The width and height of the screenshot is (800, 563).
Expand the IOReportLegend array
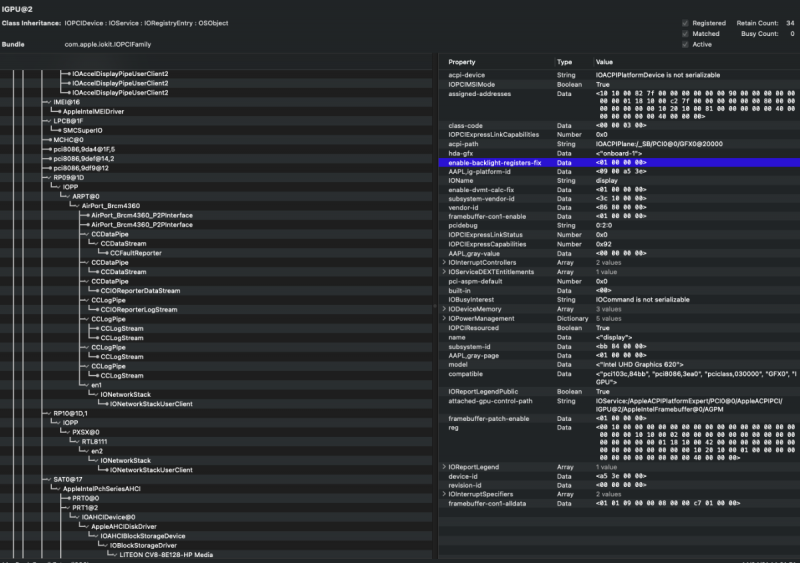click(x=444, y=467)
